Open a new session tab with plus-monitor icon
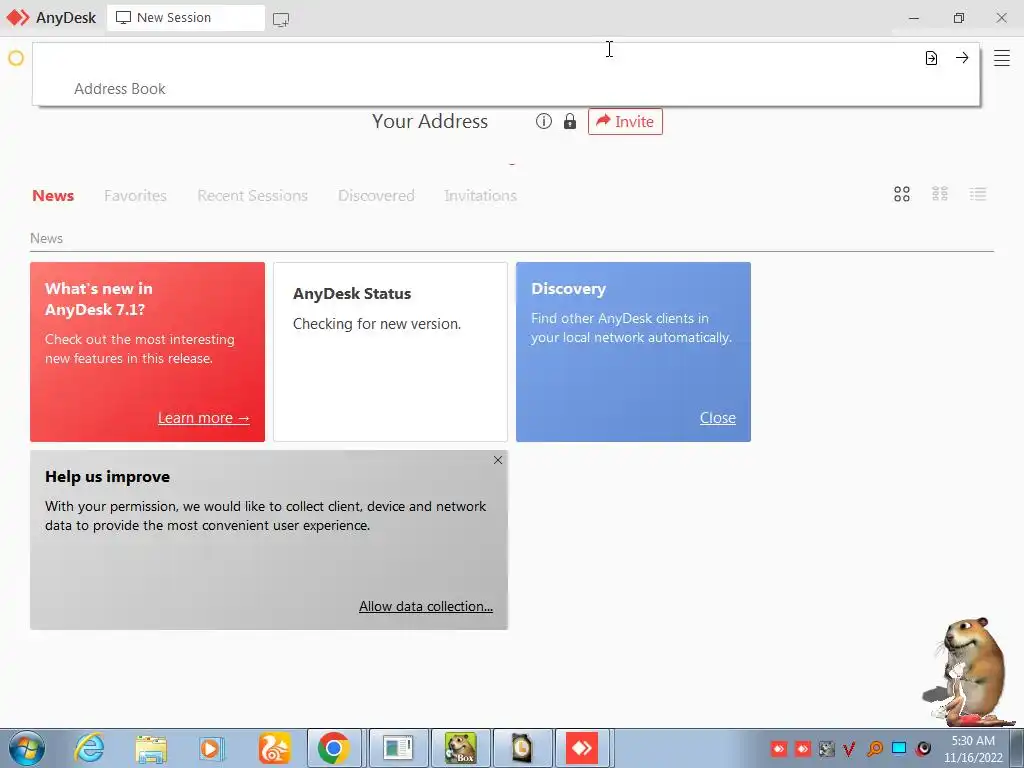Viewport: 1024px width, 768px height. [x=281, y=19]
